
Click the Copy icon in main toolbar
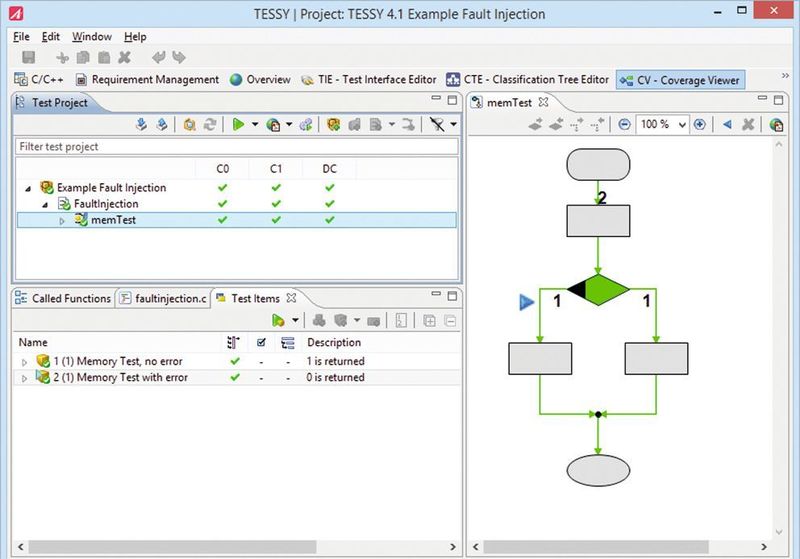pyautogui.click(x=83, y=58)
